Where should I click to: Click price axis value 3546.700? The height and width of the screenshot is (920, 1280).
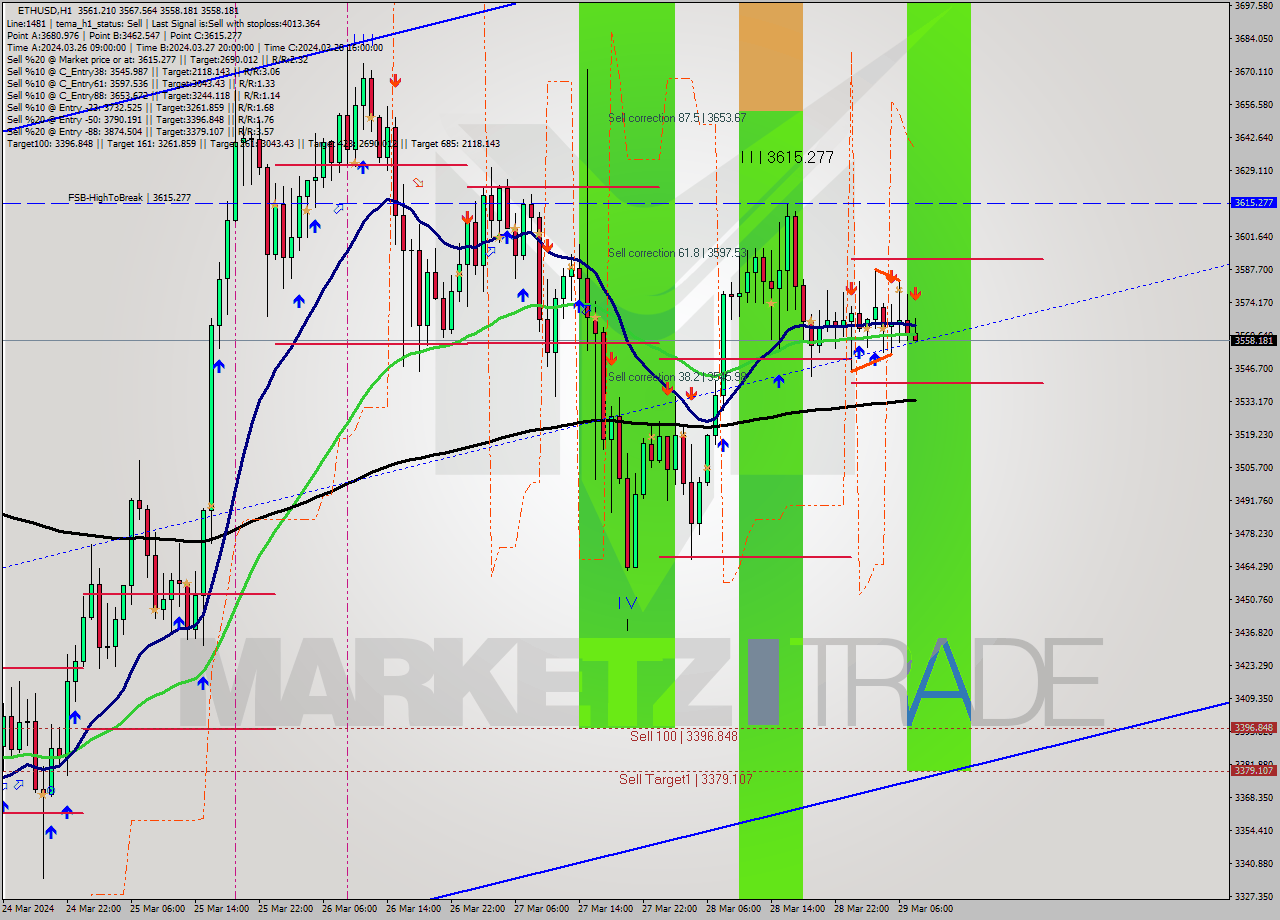click(1253, 369)
